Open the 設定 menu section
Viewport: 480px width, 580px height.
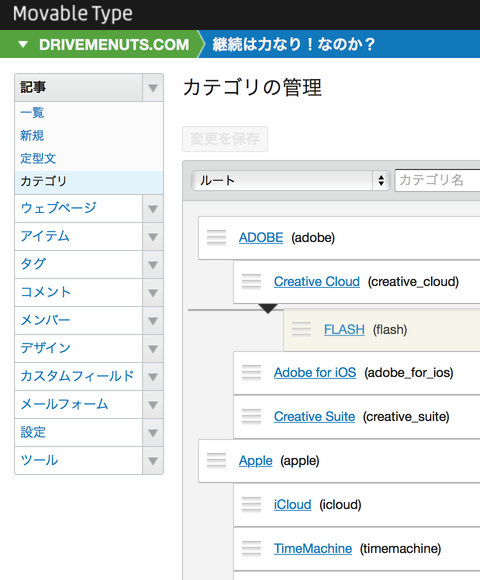coord(78,432)
